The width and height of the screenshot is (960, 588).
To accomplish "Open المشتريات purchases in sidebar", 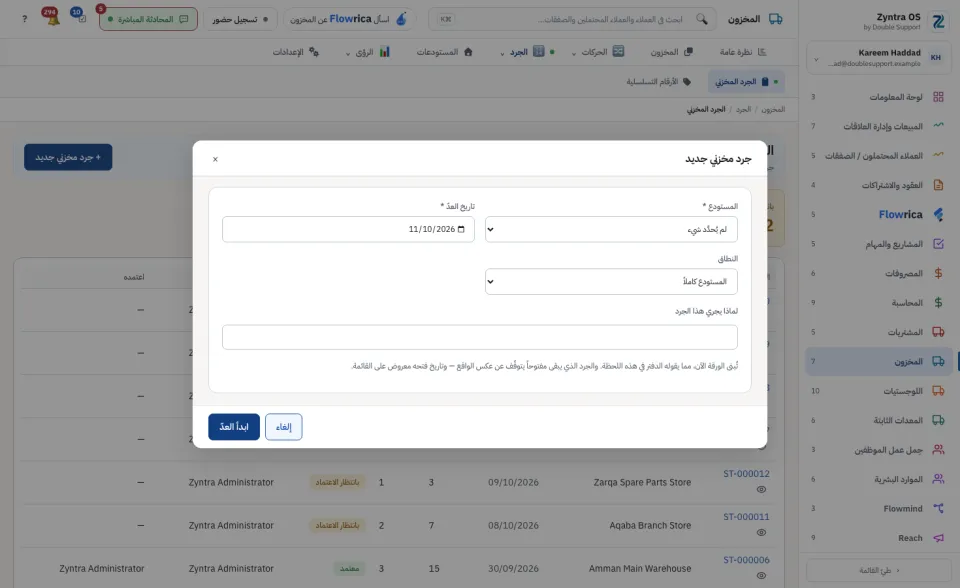I will coord(879,332).
